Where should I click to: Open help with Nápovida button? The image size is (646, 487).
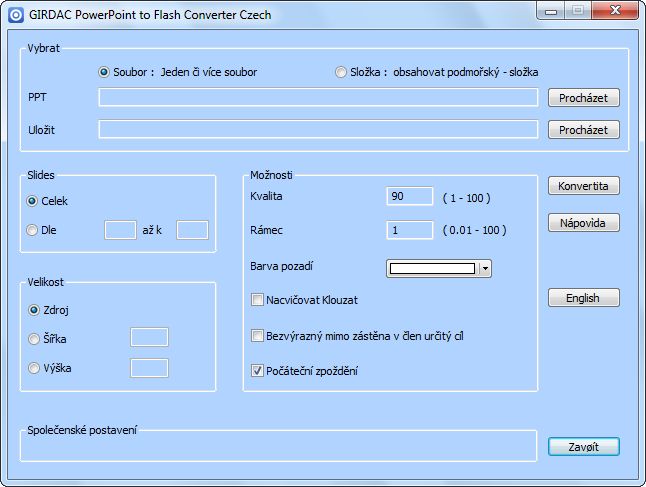(583, 223)
